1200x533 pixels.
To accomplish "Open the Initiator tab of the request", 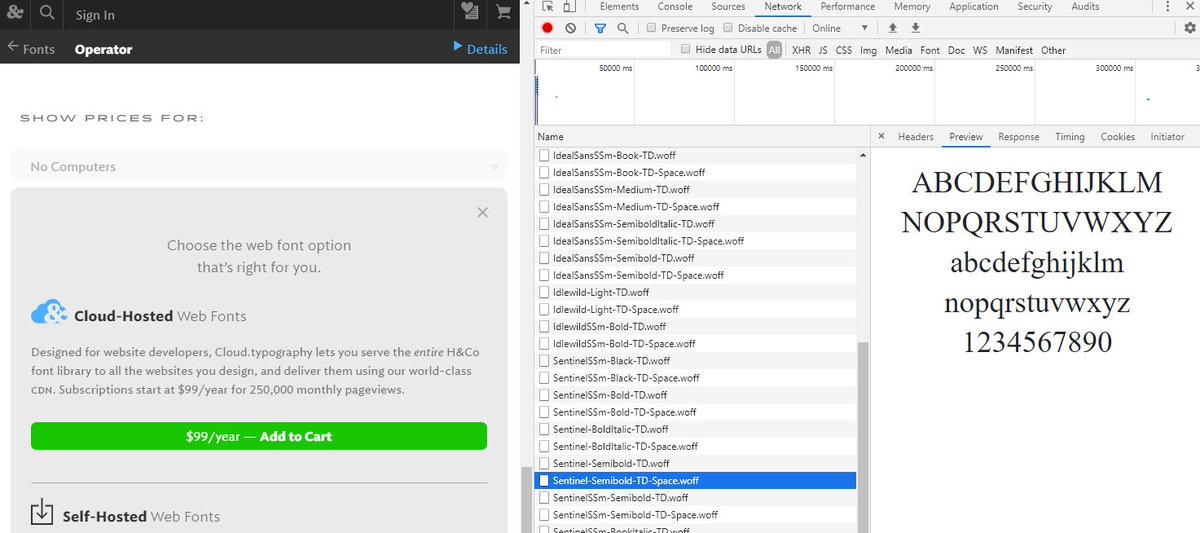I will tap(1167, 136).
